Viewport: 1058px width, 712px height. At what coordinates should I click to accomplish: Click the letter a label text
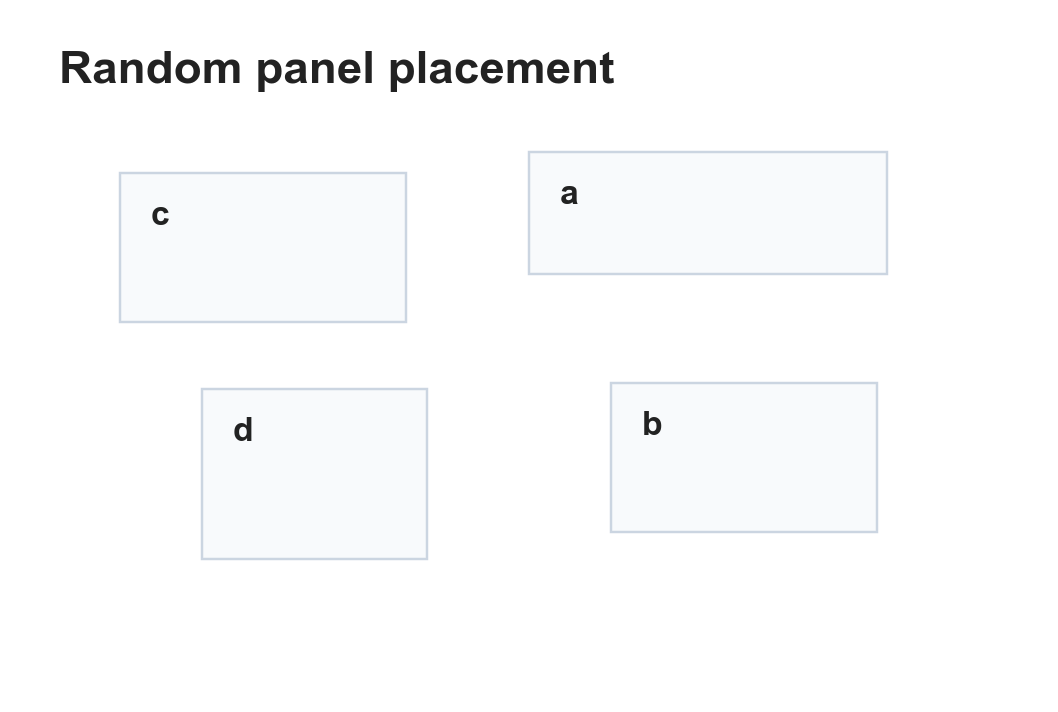coord(569,194)
